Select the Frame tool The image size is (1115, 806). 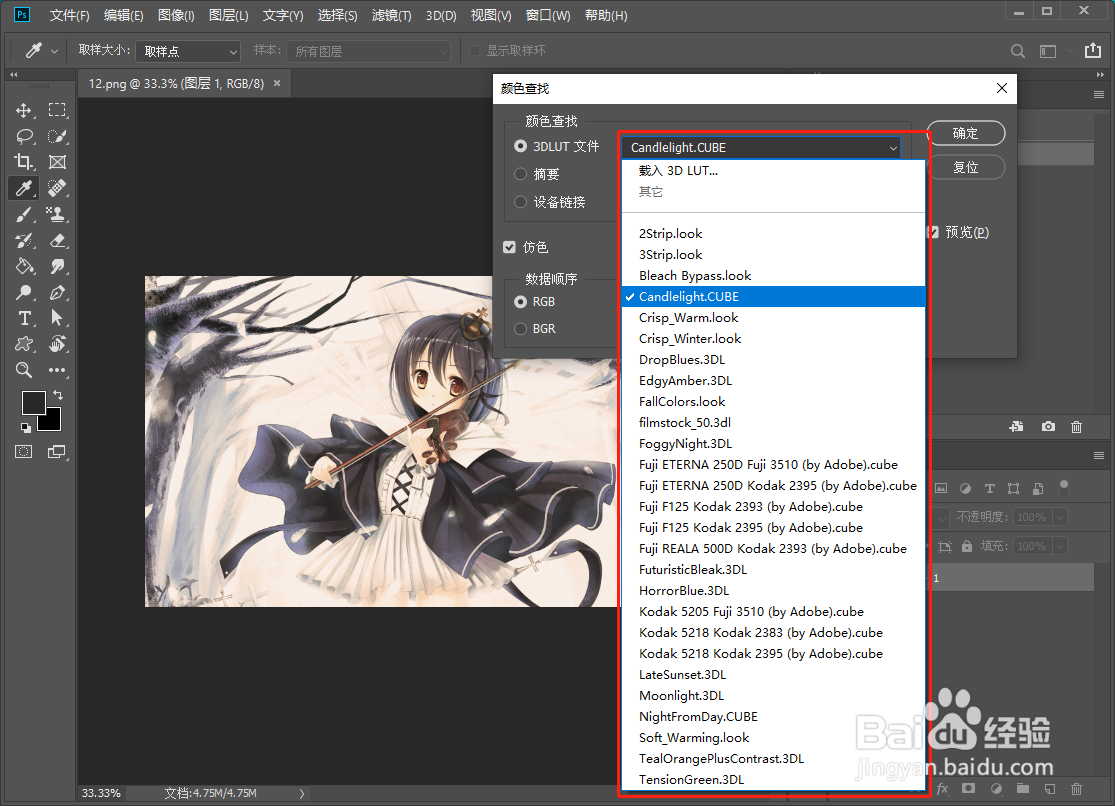(x=57, y=162)
